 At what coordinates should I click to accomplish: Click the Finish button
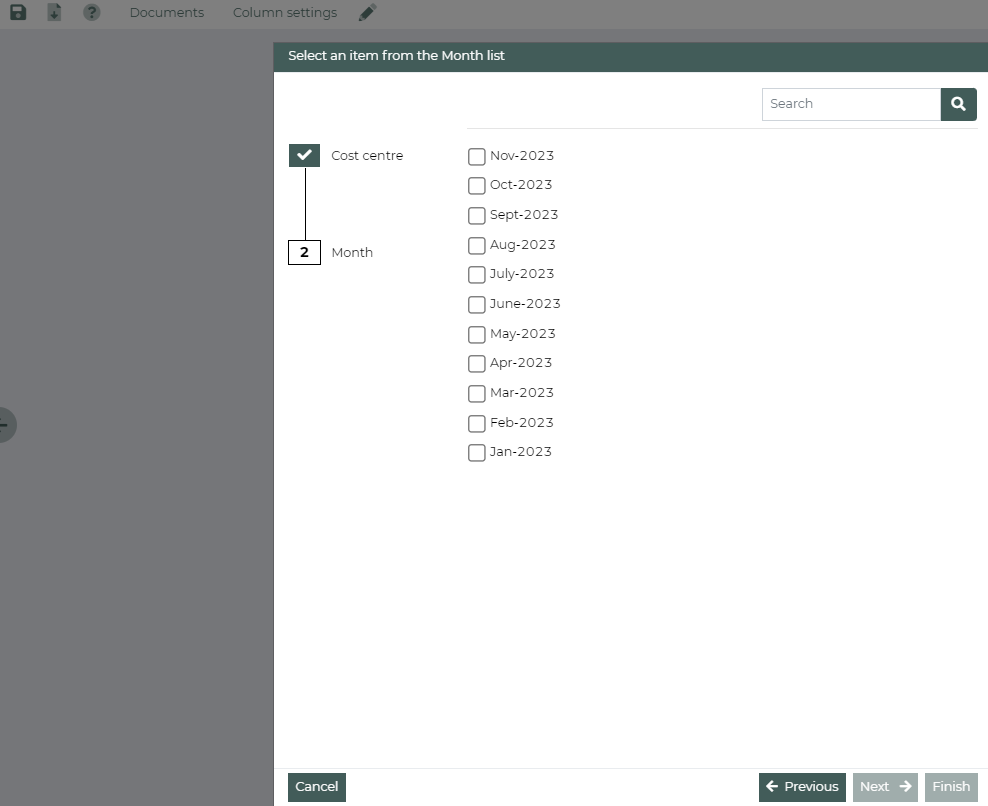(x=951, y=787)
